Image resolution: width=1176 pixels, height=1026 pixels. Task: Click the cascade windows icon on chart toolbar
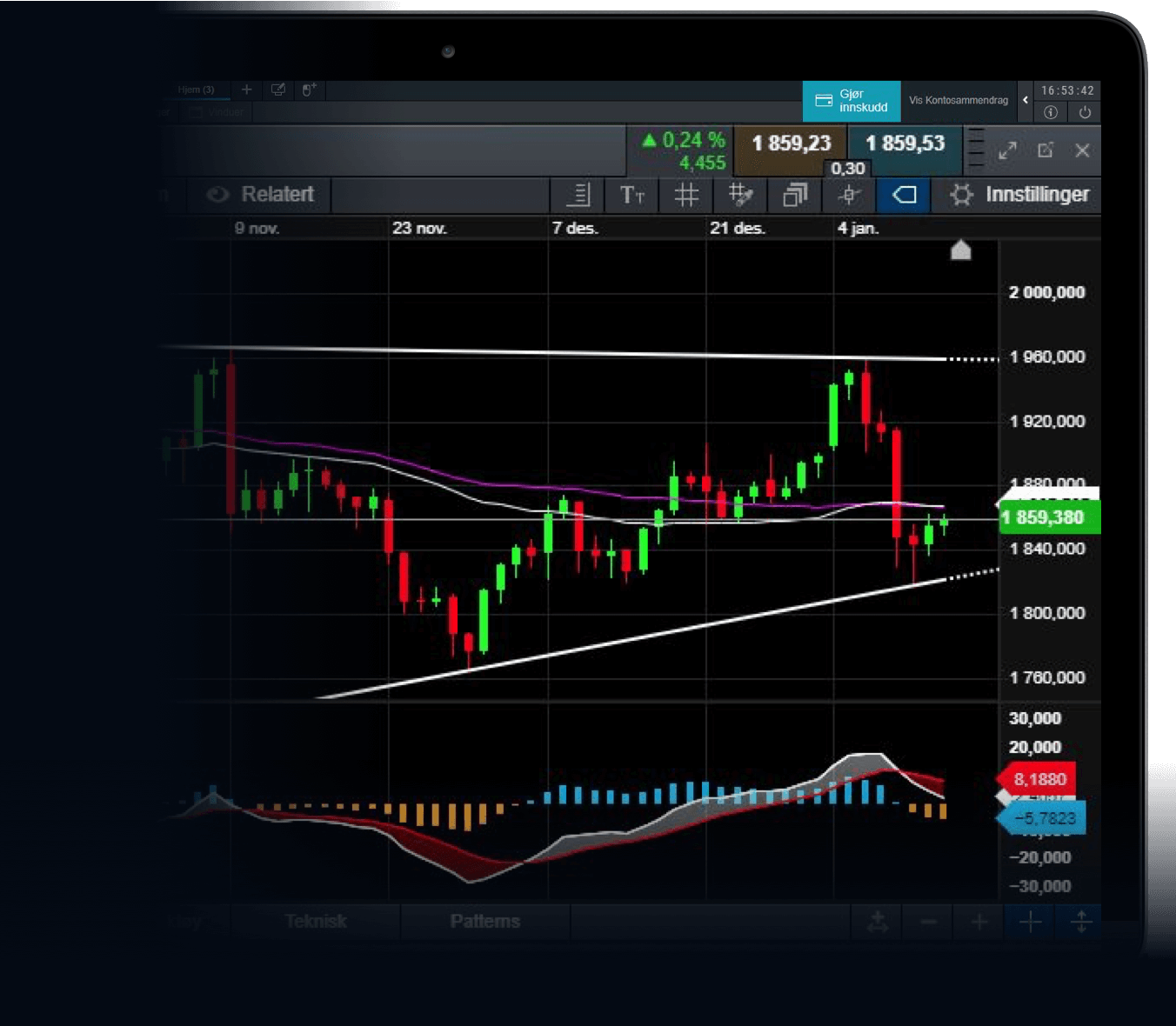[794, 195]
